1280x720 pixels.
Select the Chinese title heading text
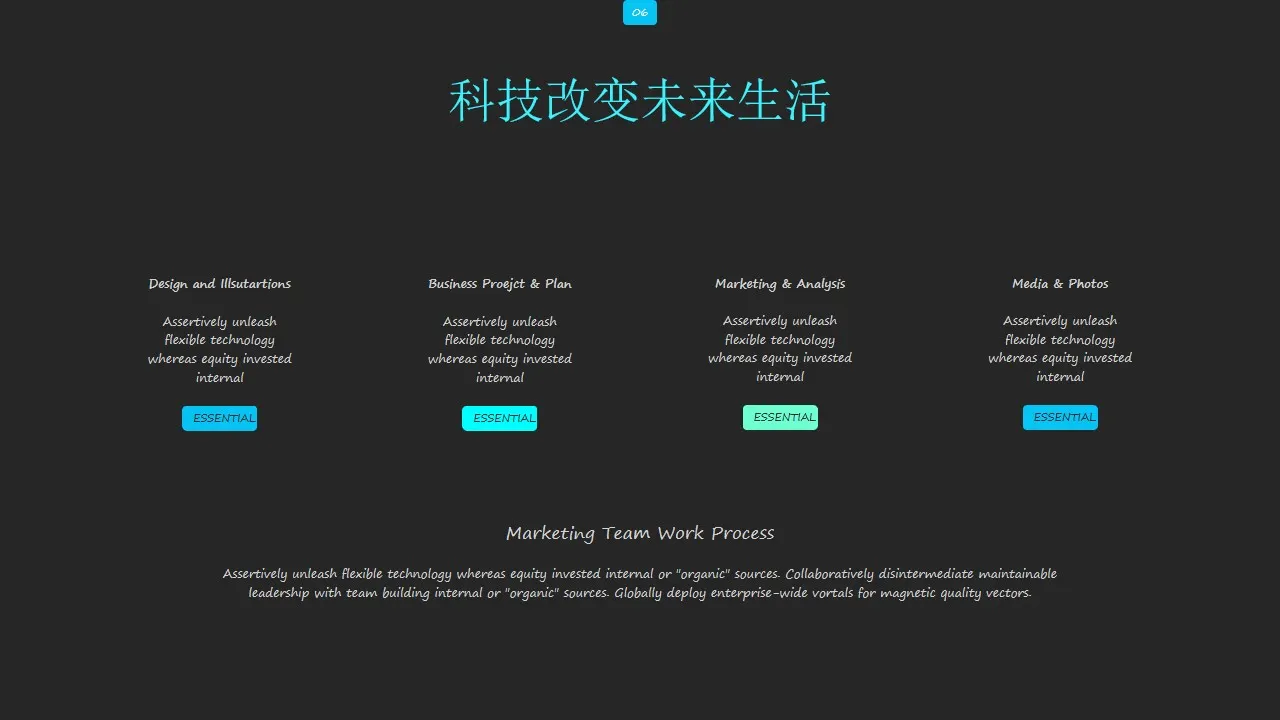(639, 101)
